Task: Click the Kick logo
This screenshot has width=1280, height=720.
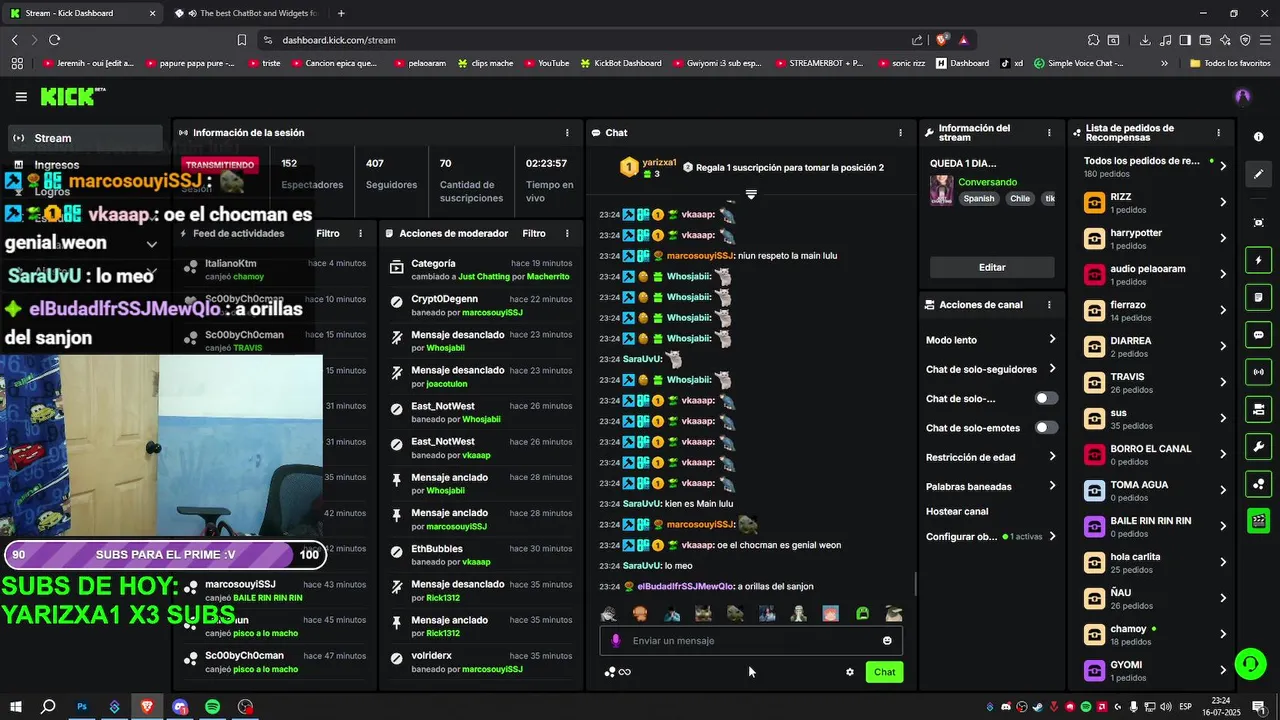Action: click(72, 96)
